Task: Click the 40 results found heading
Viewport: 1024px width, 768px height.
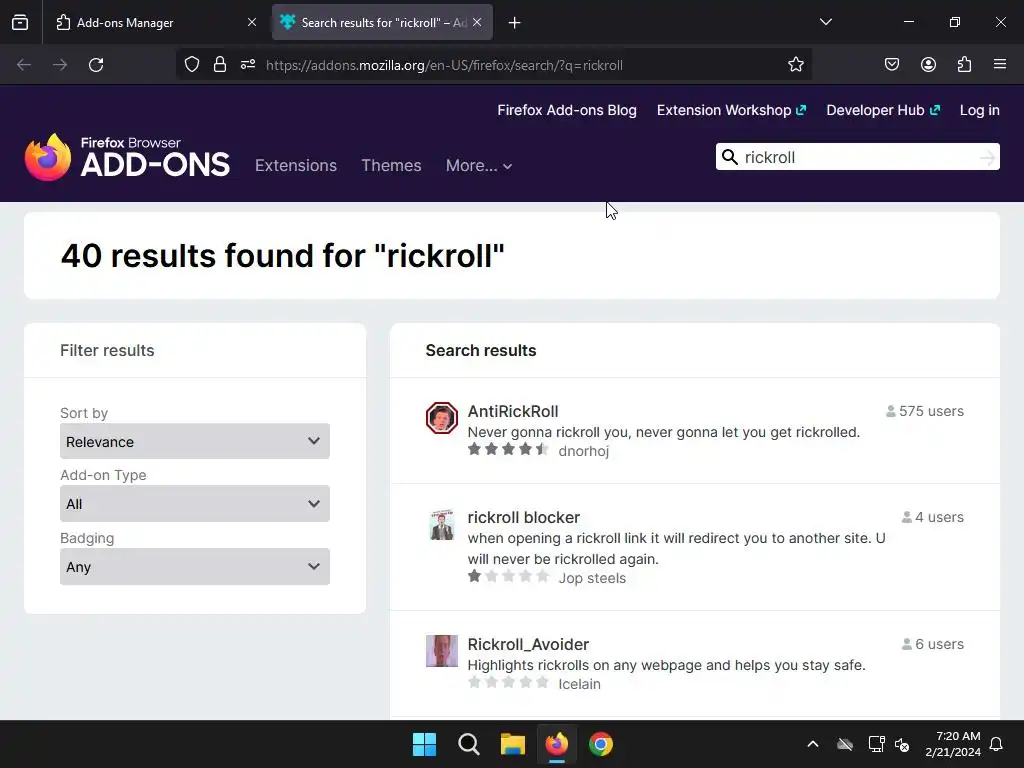Action: [282, 255]
